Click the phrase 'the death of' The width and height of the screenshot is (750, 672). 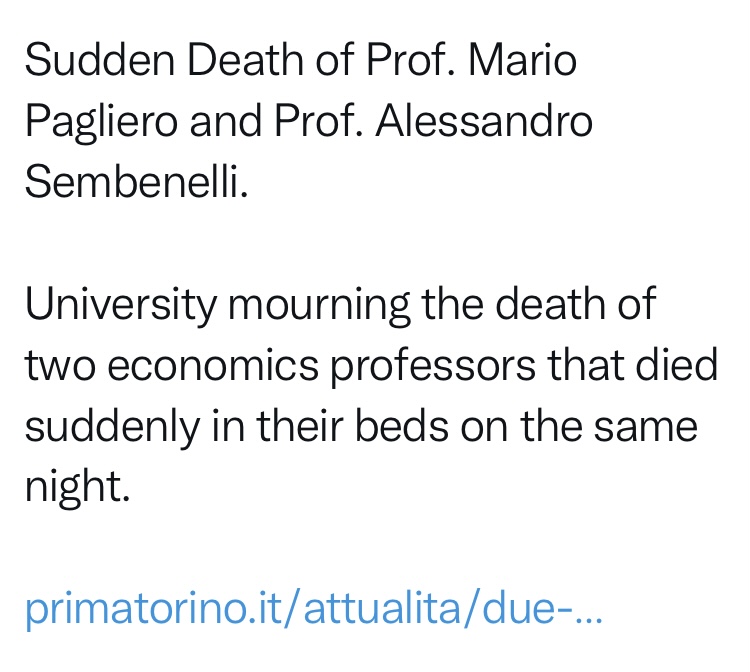539,304
